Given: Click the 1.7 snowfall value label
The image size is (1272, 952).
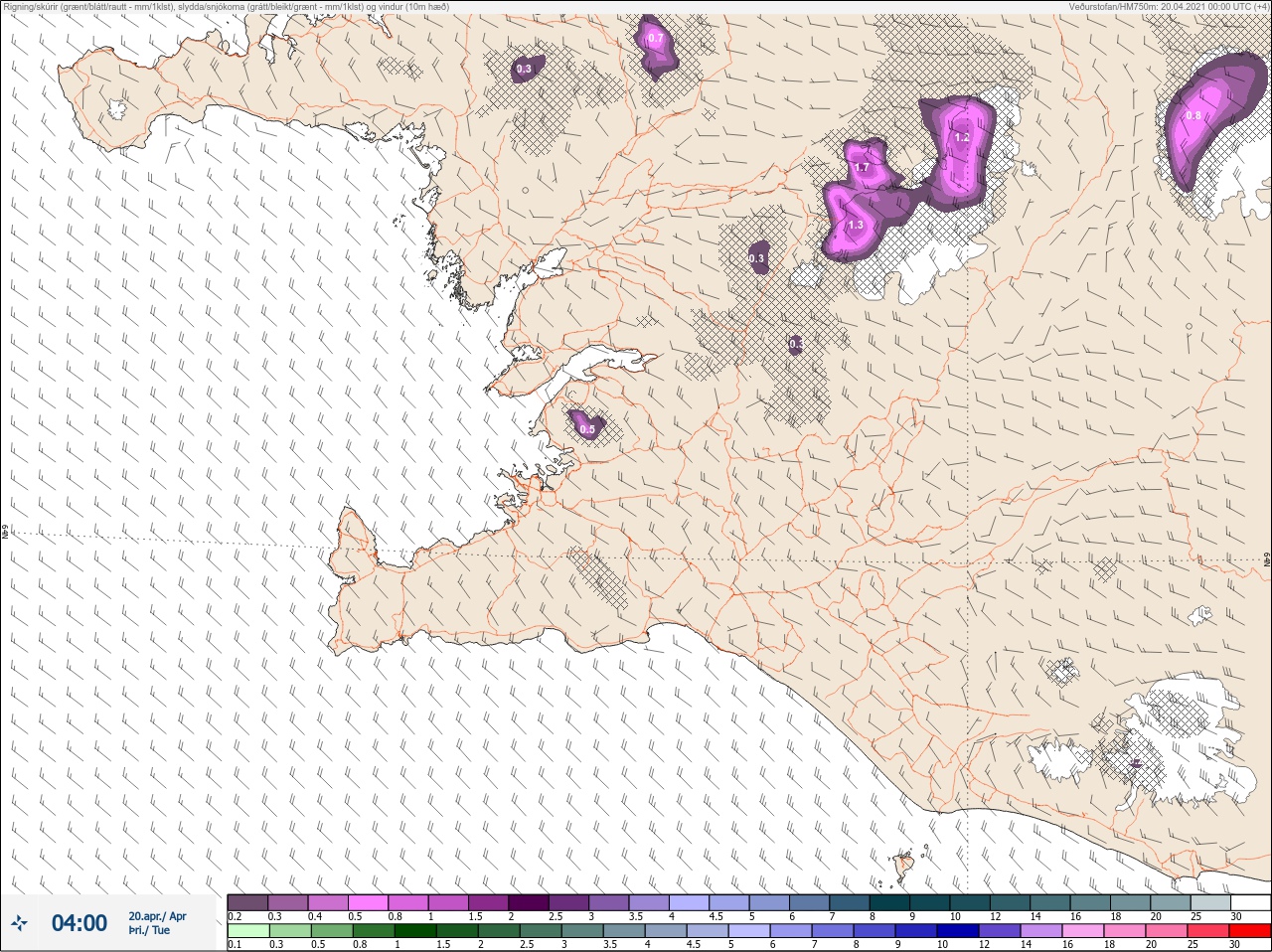Looking at the screenshot, I should 862,168.
